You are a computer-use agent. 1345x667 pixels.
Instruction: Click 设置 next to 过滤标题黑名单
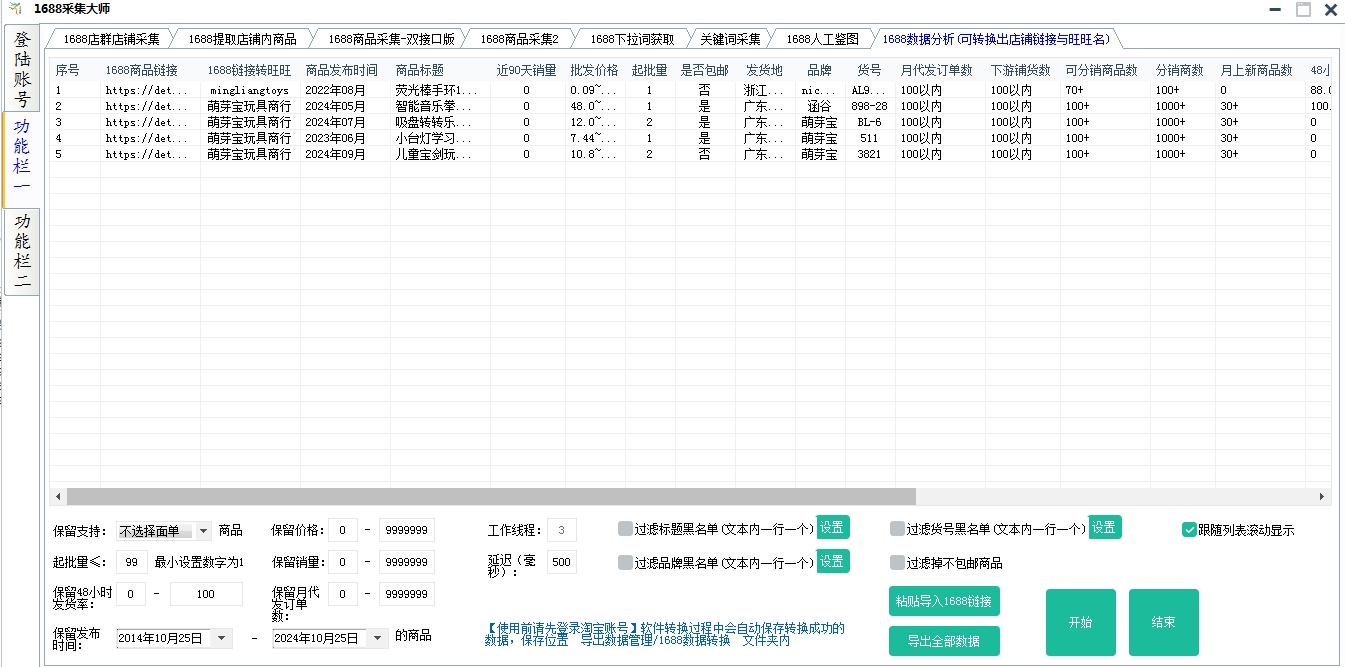tap(833, 528)
